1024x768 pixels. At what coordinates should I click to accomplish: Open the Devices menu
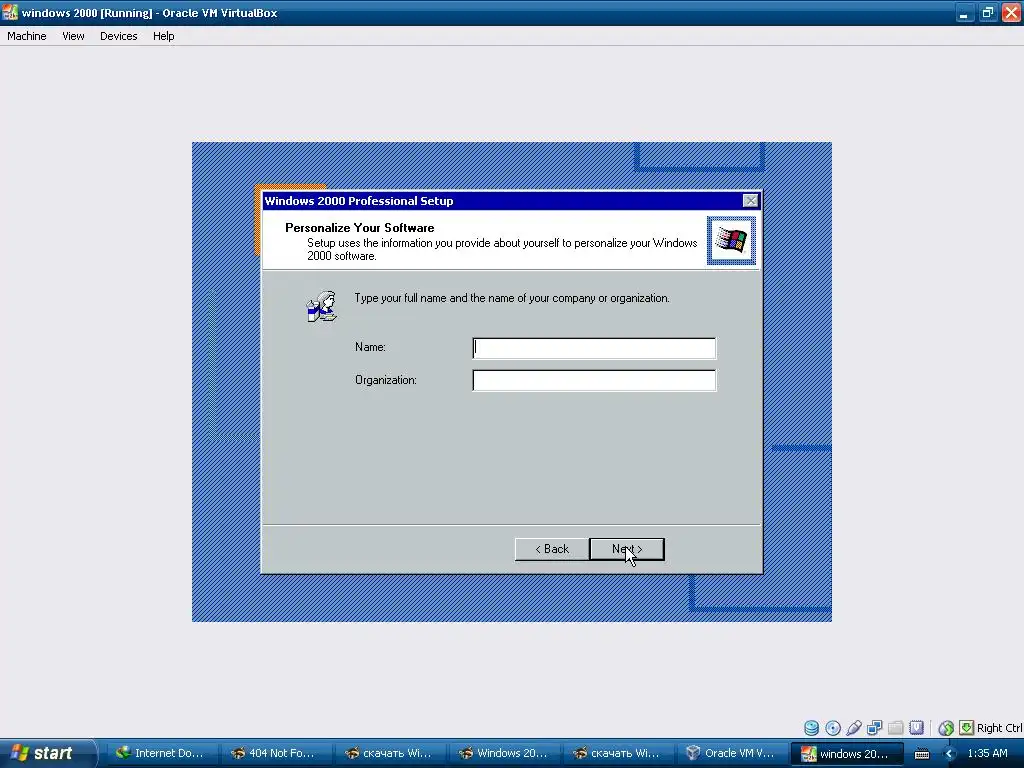(118, 36)
